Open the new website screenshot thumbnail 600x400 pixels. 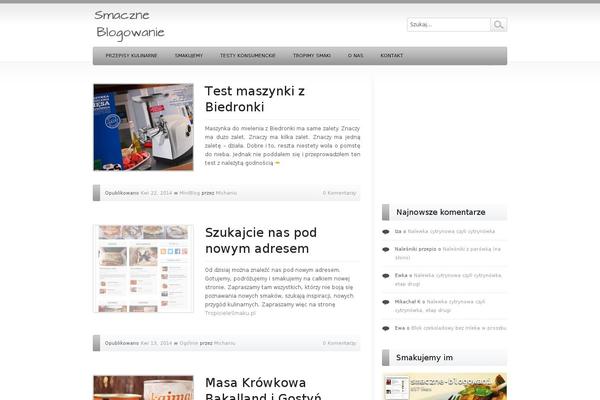(x=143, y=268)
